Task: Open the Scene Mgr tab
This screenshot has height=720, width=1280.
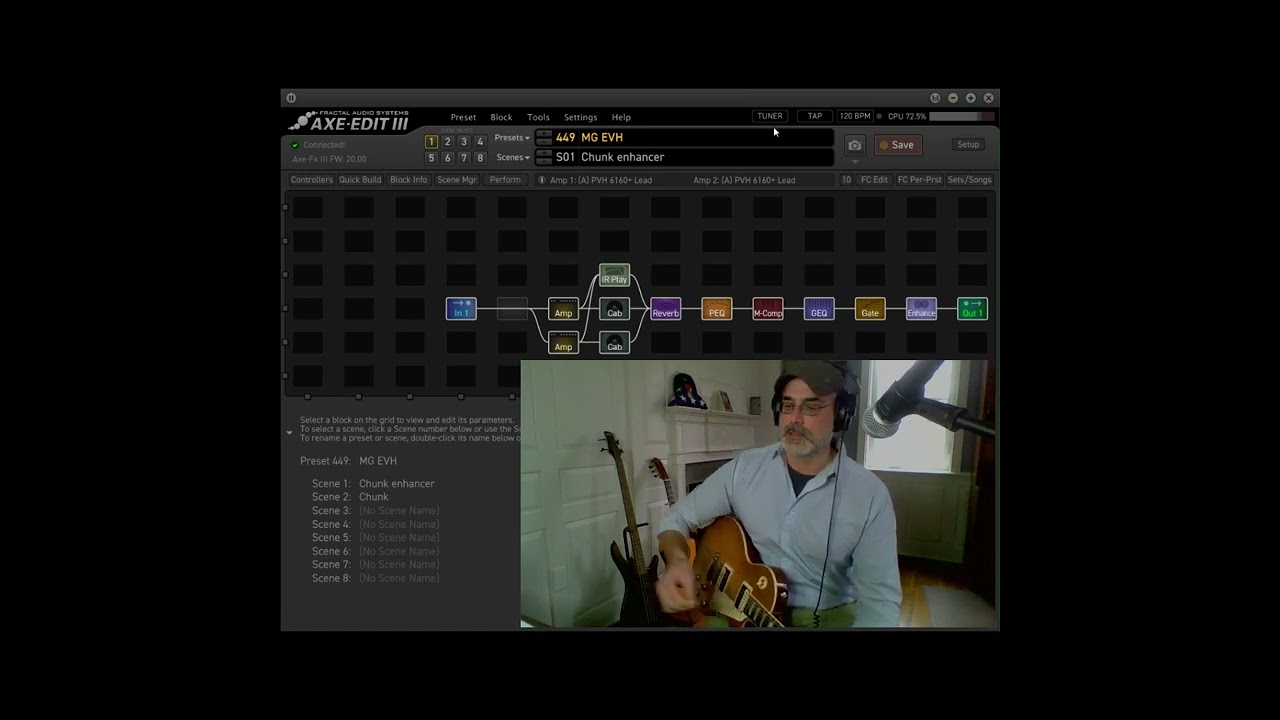Action: 457,180
